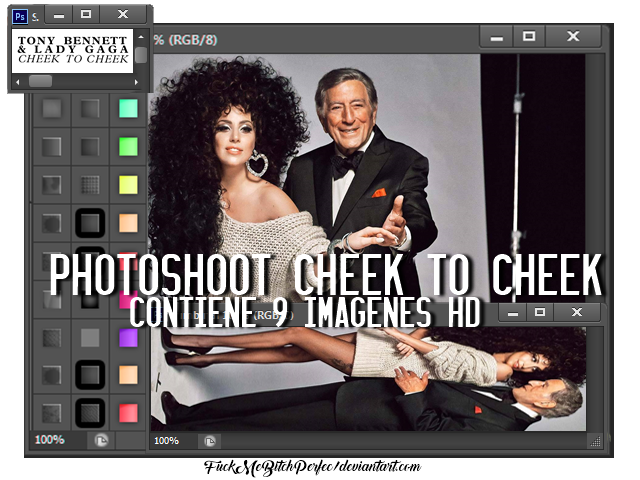Click the up scroll arrow in the small window
Image resolution: width=640 pixels, height=480 pixels.
coord(141,37)
